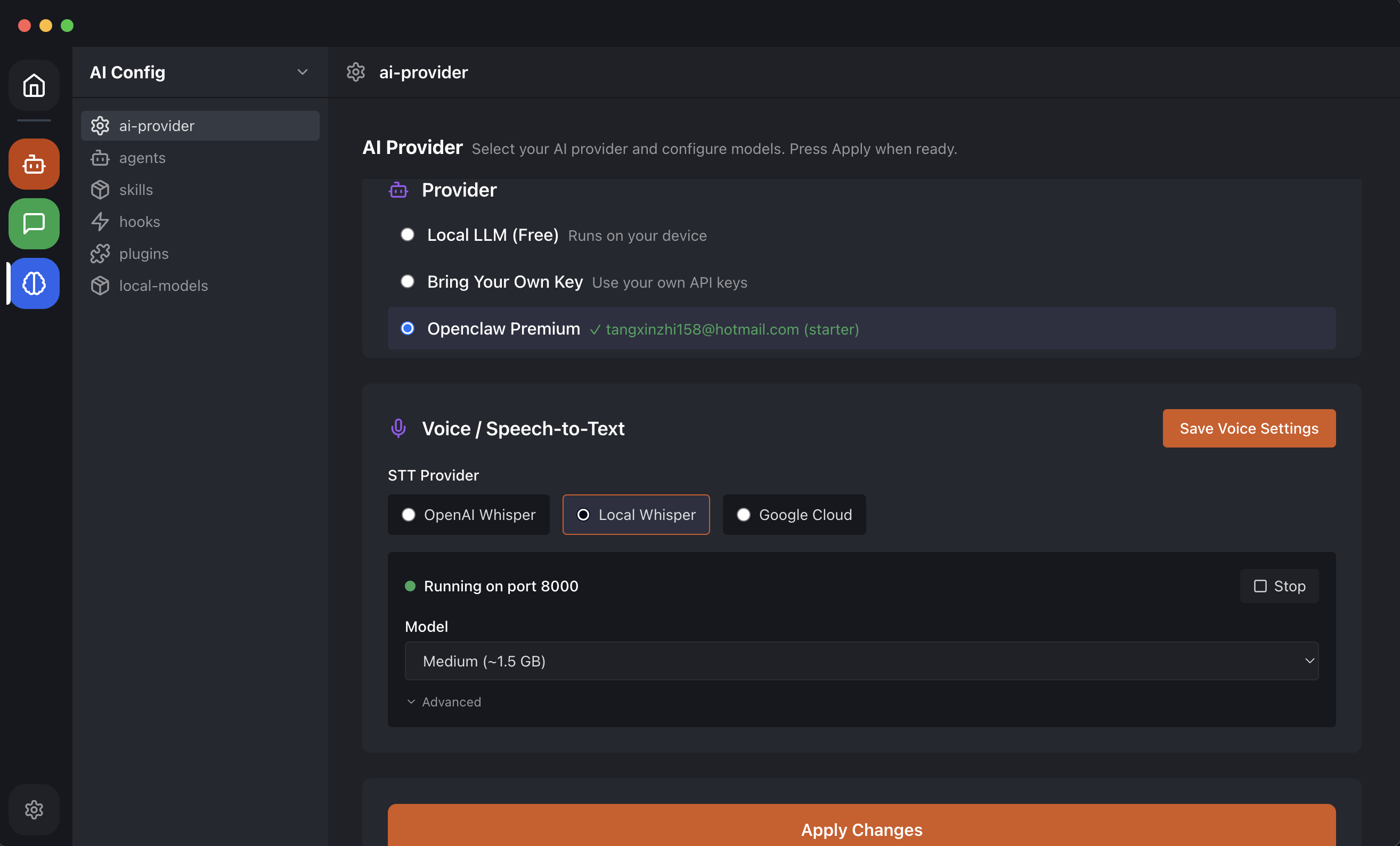Image resolution: width=1400 pixels, height=846 pixels.
Task: Select the blue brain AI config icon
Action: coord(34,283)
